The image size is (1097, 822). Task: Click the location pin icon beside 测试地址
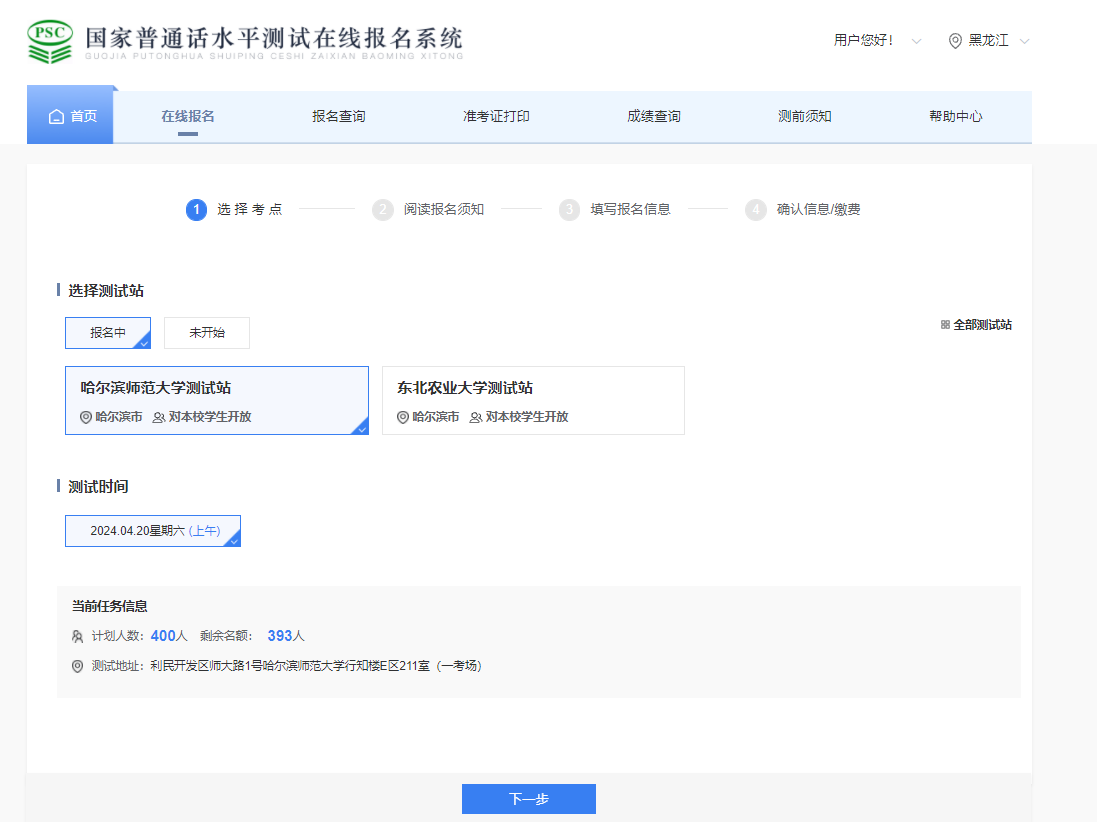[x=78, y=666]
